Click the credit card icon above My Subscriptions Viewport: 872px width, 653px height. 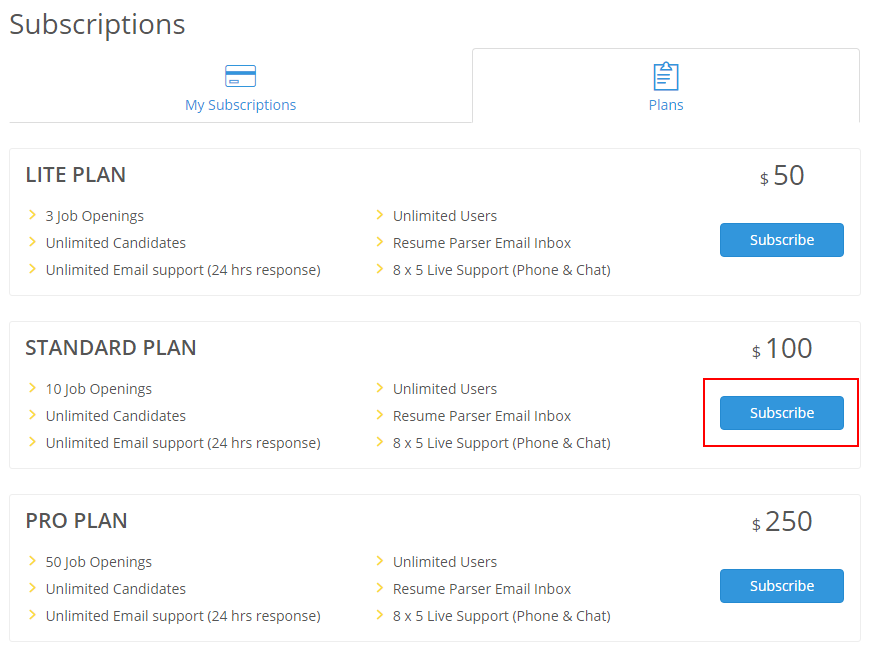[240, 76]
